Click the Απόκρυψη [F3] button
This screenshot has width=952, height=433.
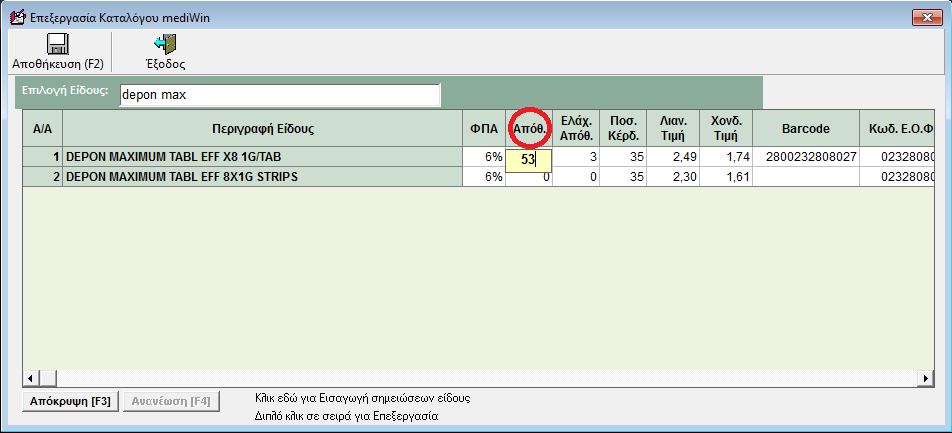pos(70,401)
